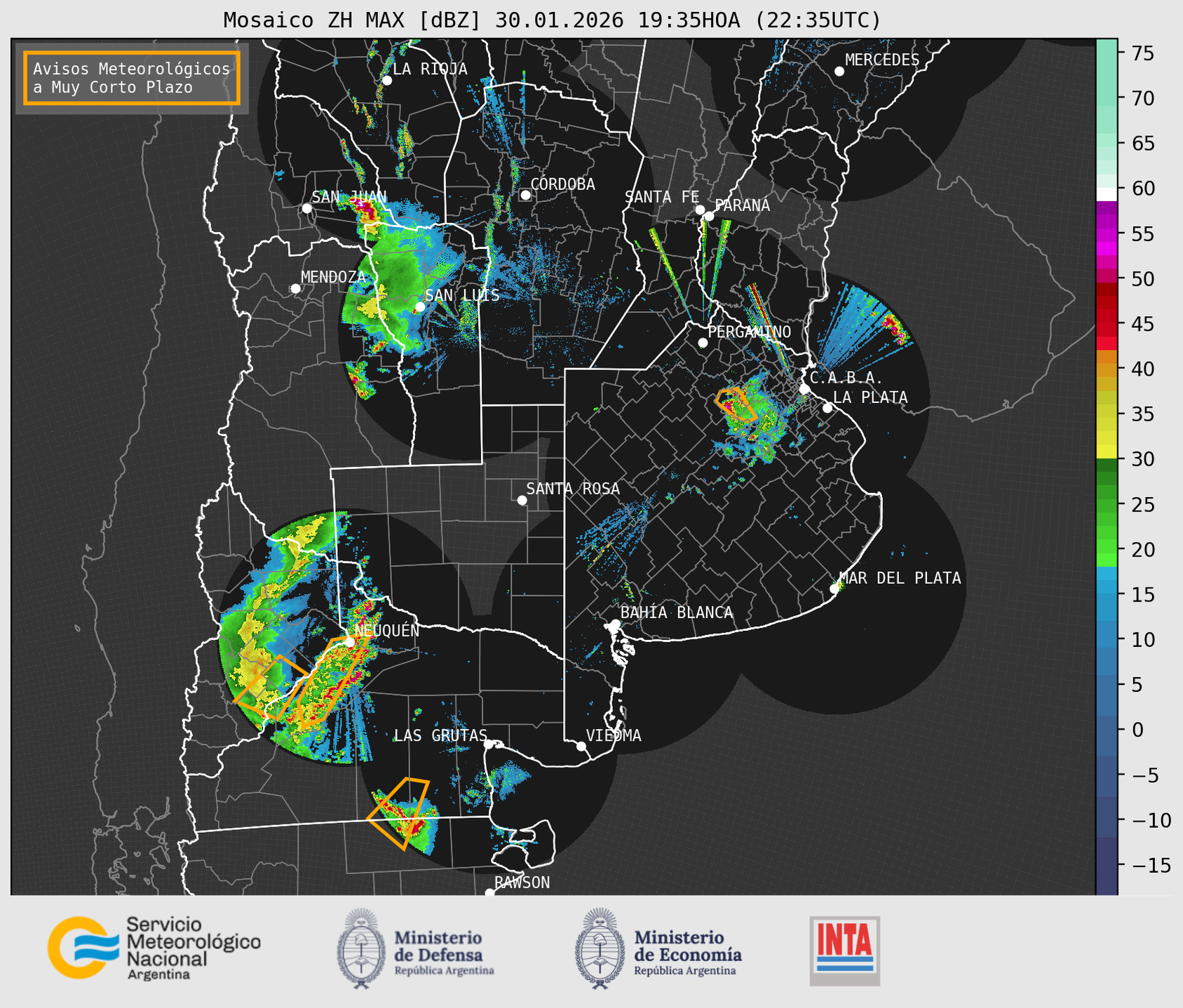
Task: Click the 'Ministerio de Economía' text
Action: point(688,946)
